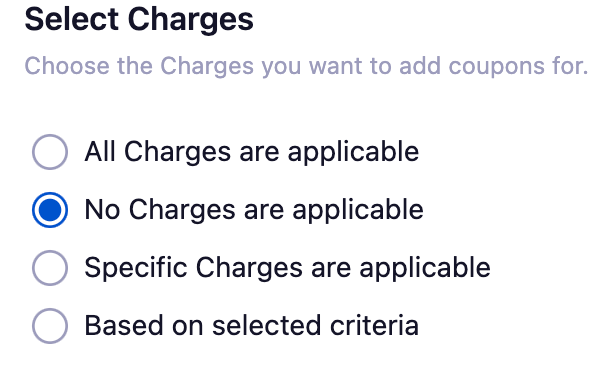Click the 'Choose the Charges you want' description

tap(306, 66)
